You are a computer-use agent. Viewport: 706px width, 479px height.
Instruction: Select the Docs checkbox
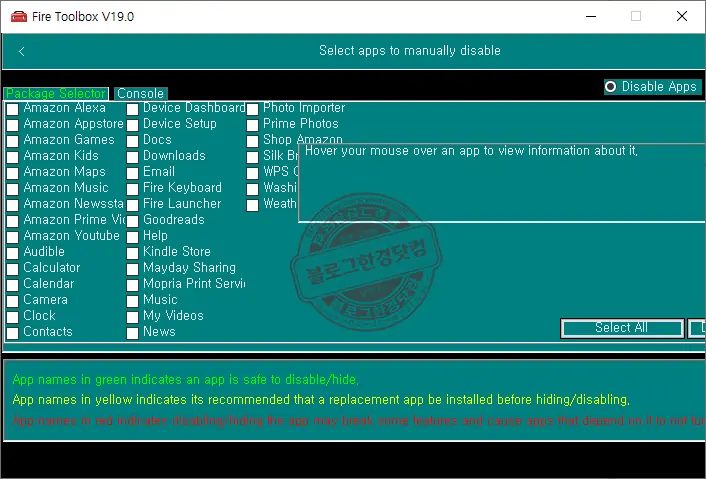click(132, 141)
